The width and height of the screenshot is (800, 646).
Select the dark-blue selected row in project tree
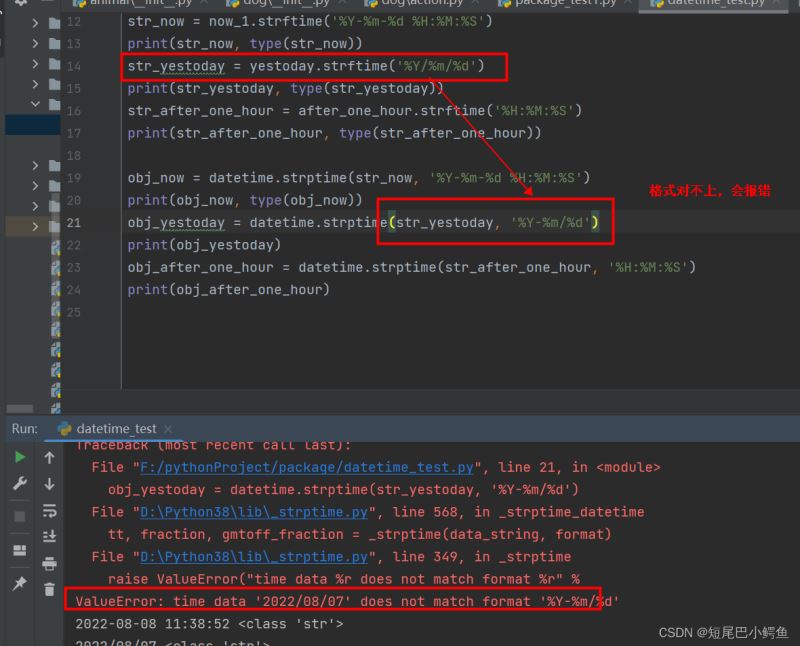[x=33, y=125]
